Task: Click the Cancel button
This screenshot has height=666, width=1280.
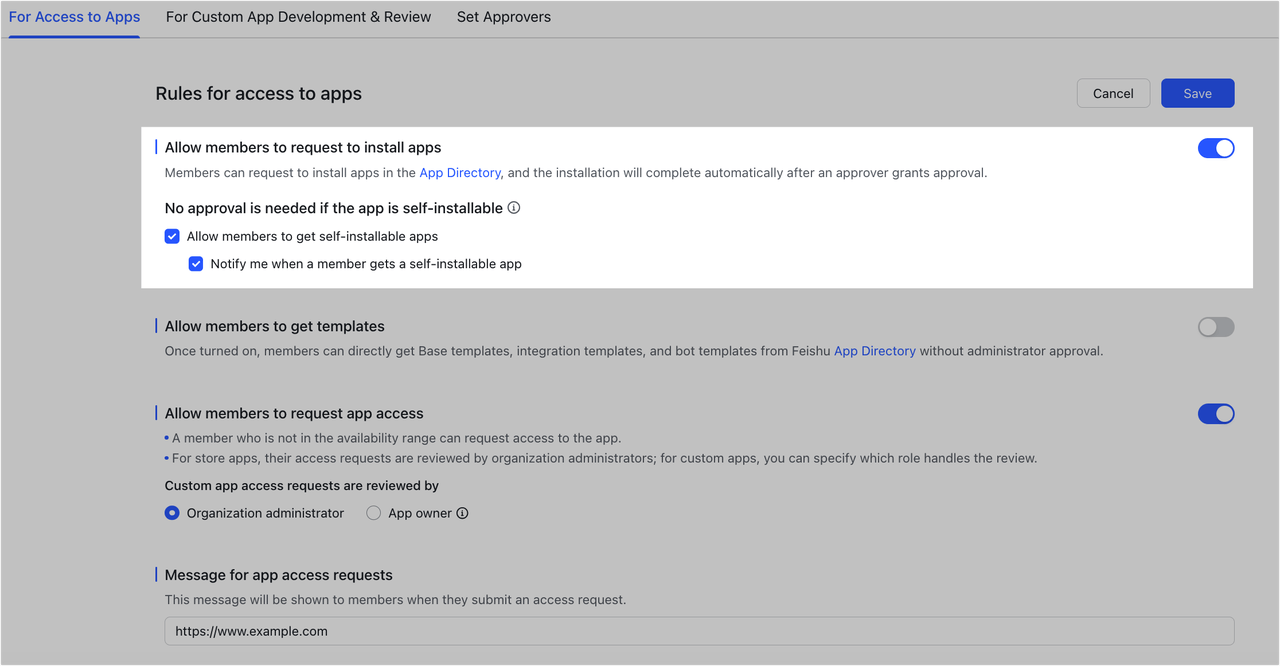Action: tap(1113, 92)
